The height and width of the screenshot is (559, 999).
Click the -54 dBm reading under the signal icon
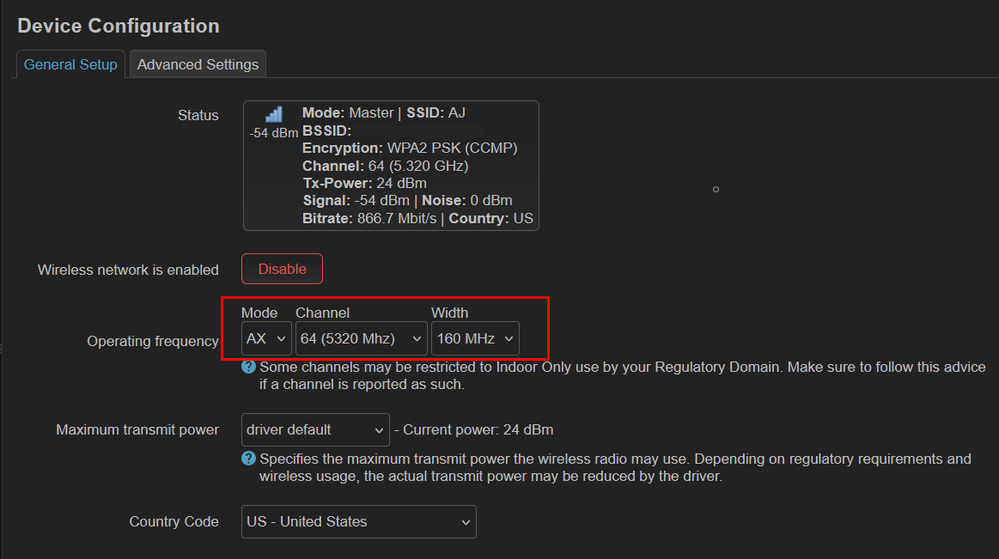point(274,133)
